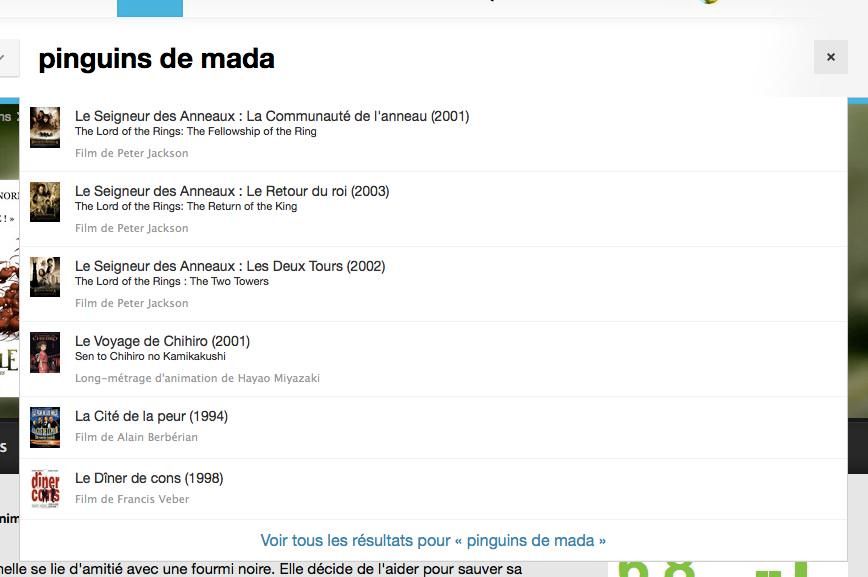
Task: Open the Communauté de l'anneau poster thumbnail
Action: coord(45,127)
